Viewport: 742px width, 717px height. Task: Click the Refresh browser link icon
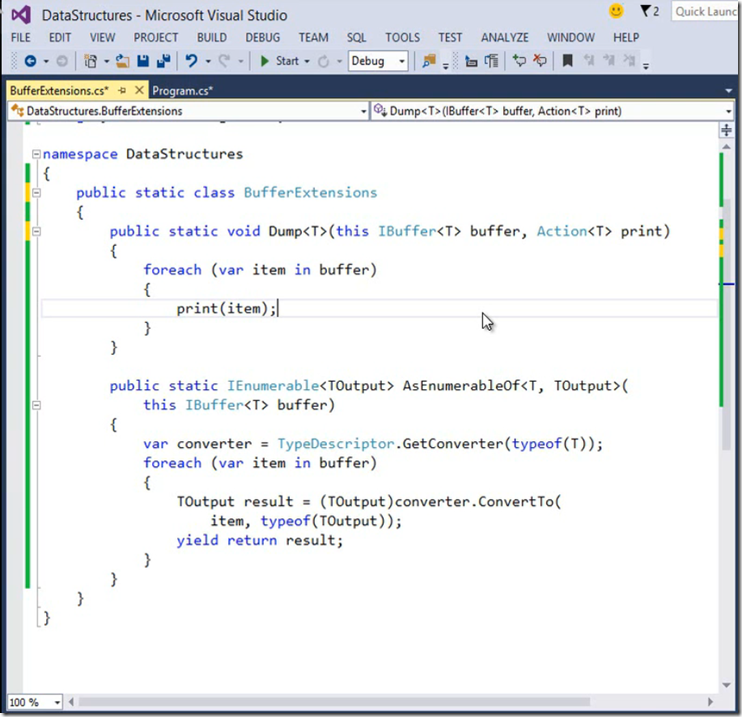(323, 62)
